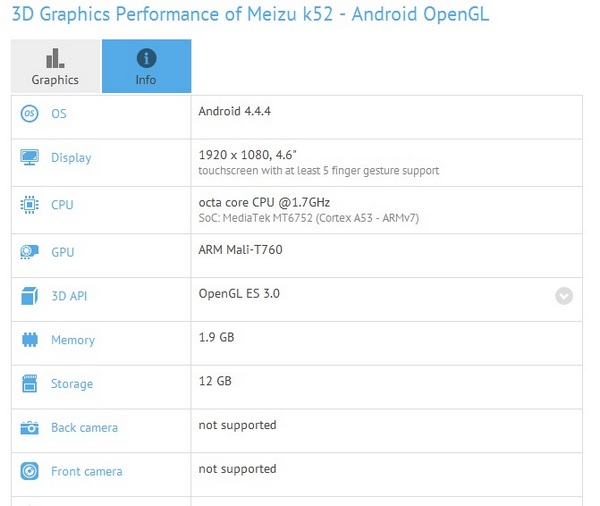Screen dimensions: 600x506
Task: Click the bar chart icon on Graphics tab
Action: pyautogui.click(x=55, y=58)
